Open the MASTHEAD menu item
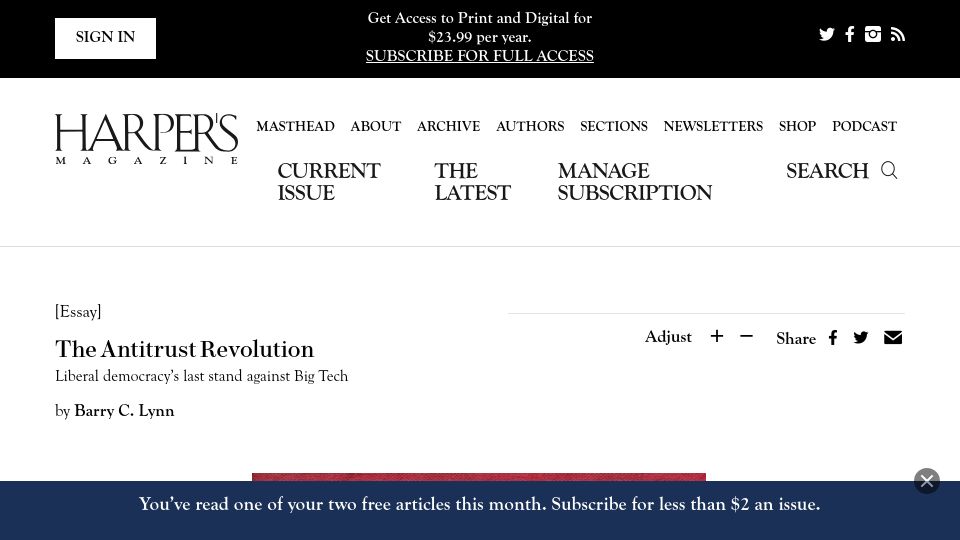 tap(295, 126)
